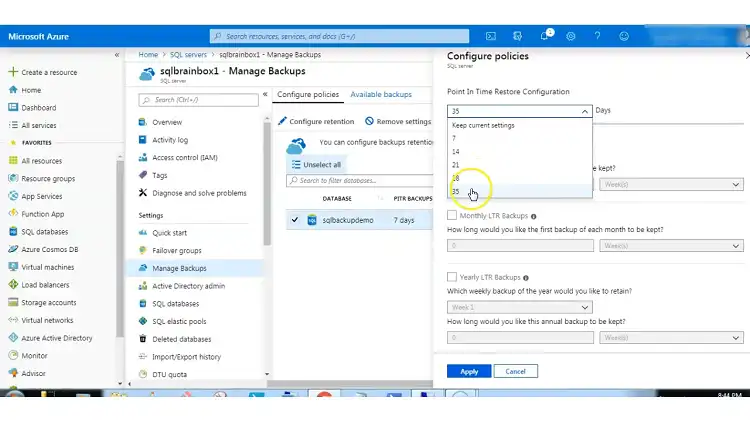Choose 14 days option in dropdown
Image resolution: width=750 pixels, height=421 pixels.
point(519,152)
